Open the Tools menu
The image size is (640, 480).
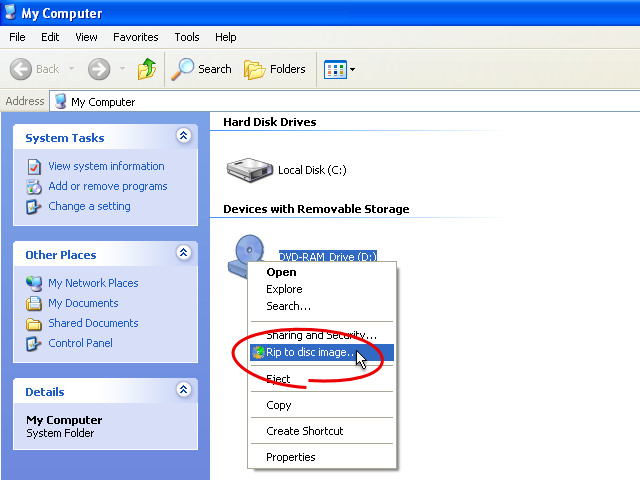pos(187,37)
